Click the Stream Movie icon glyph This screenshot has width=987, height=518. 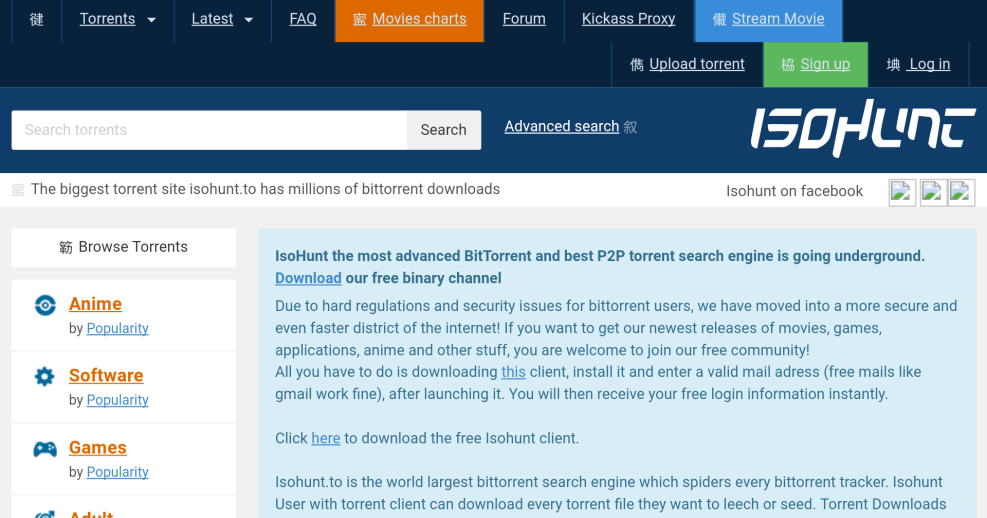pyautogui.click(x=719, y=20)
